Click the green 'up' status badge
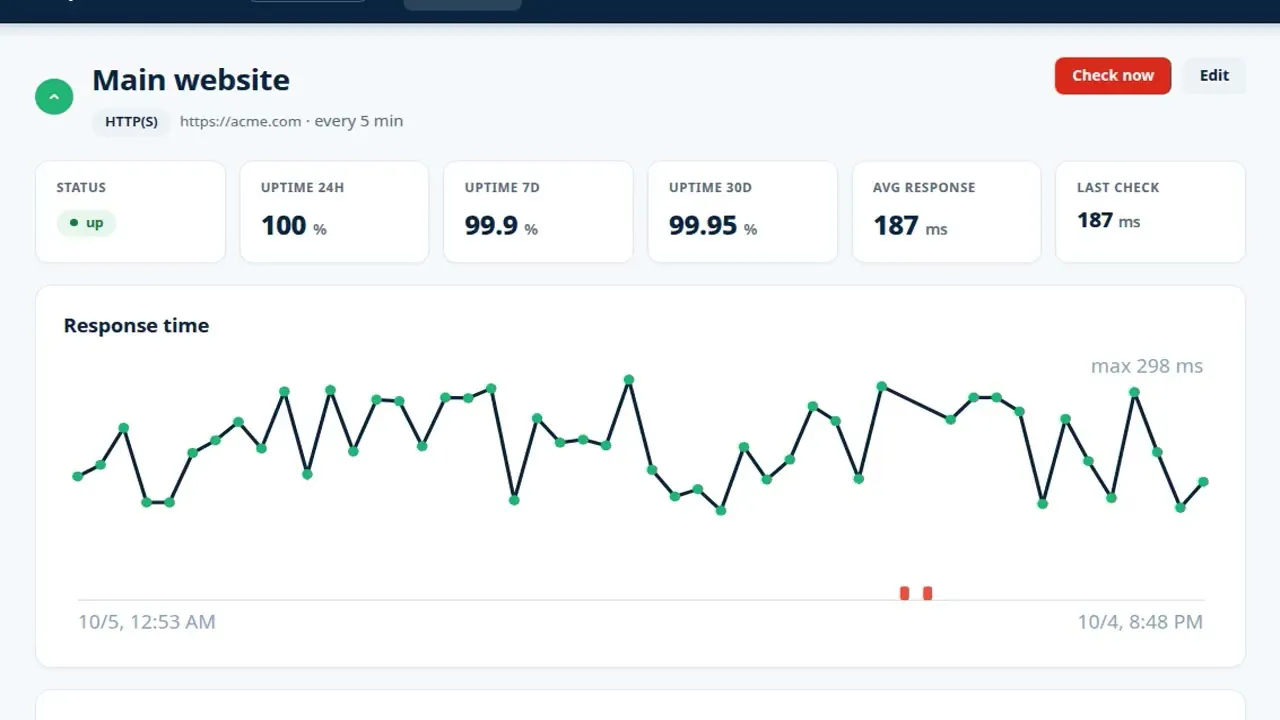 click(86, 223)
